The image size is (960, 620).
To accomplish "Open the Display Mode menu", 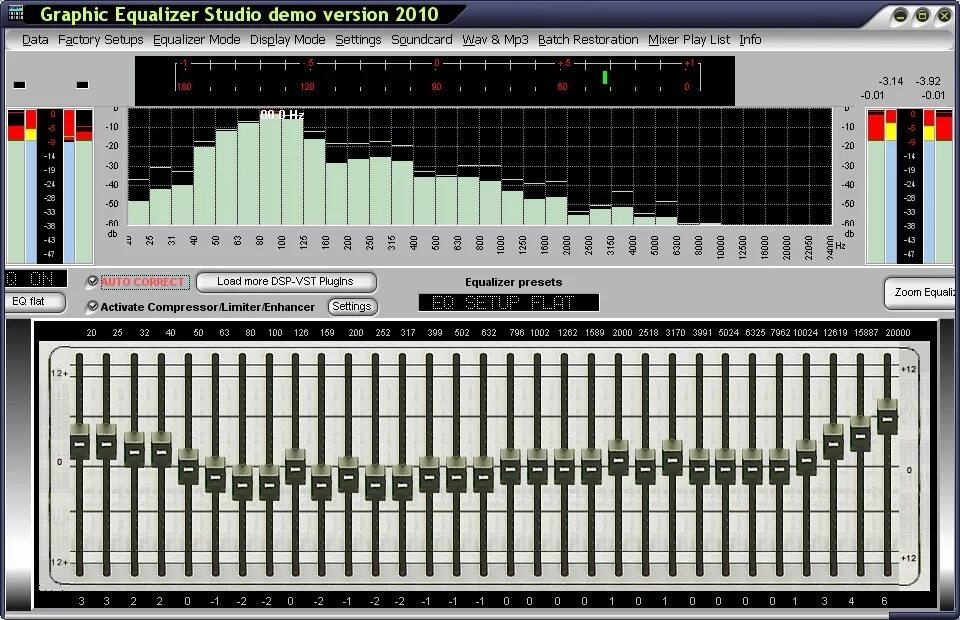I will [288, 40].
